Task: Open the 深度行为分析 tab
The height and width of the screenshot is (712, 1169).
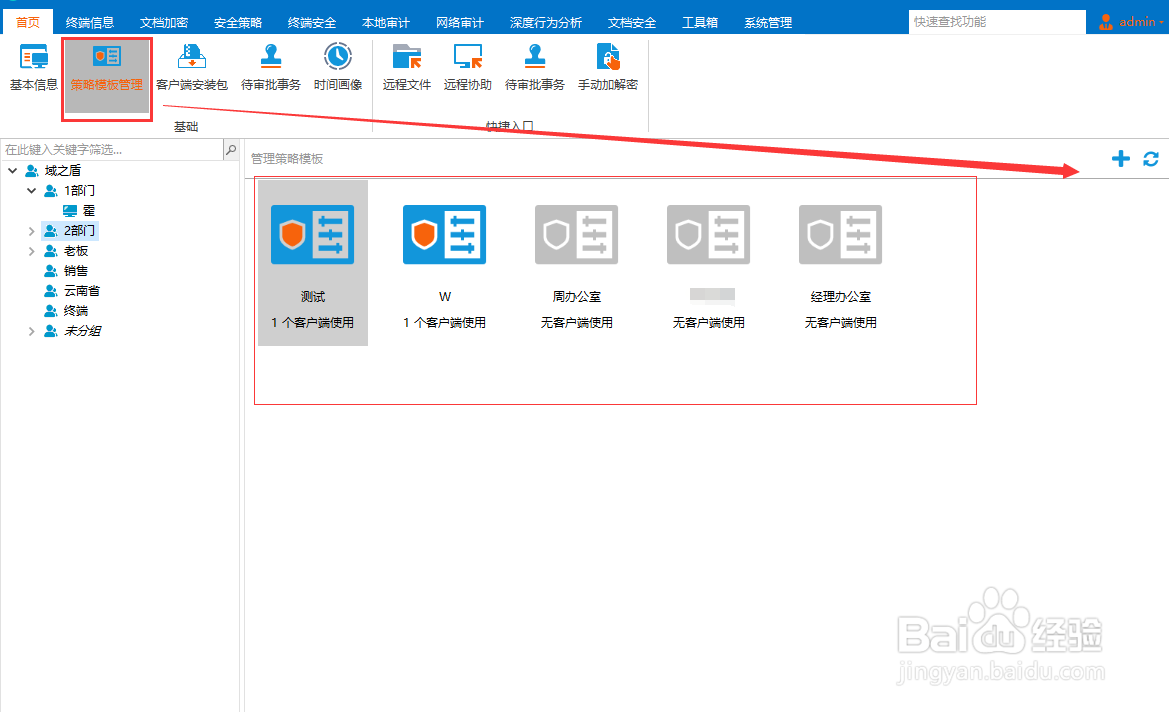Action: 546,22
